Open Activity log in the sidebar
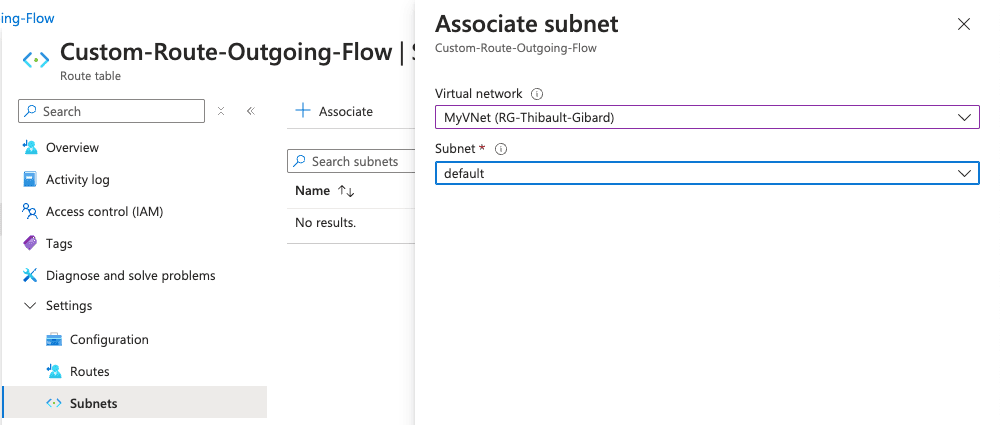The height and width of the screenshot is (425, 1000). pyautogui.click(x=78, y=179)
